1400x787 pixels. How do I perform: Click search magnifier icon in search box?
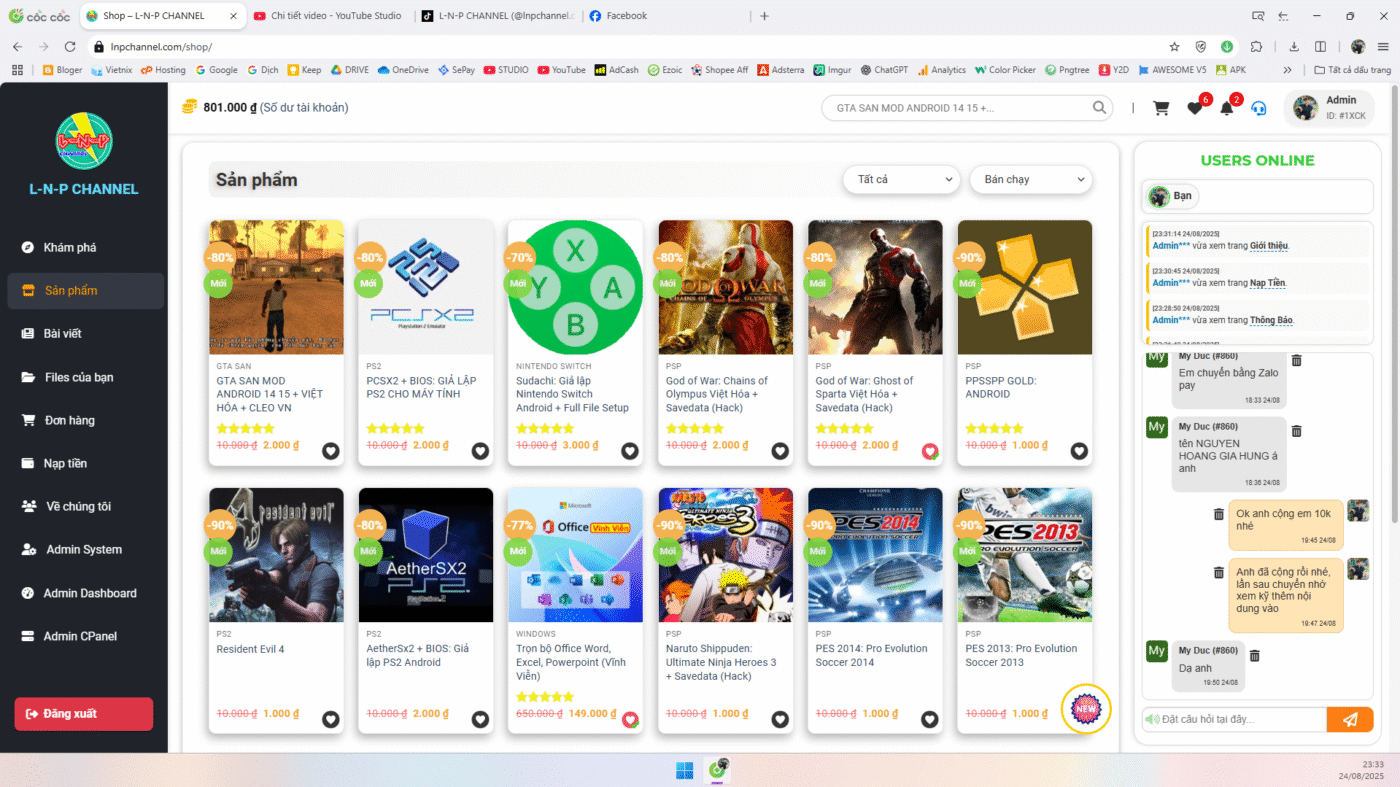point(1100,108)
